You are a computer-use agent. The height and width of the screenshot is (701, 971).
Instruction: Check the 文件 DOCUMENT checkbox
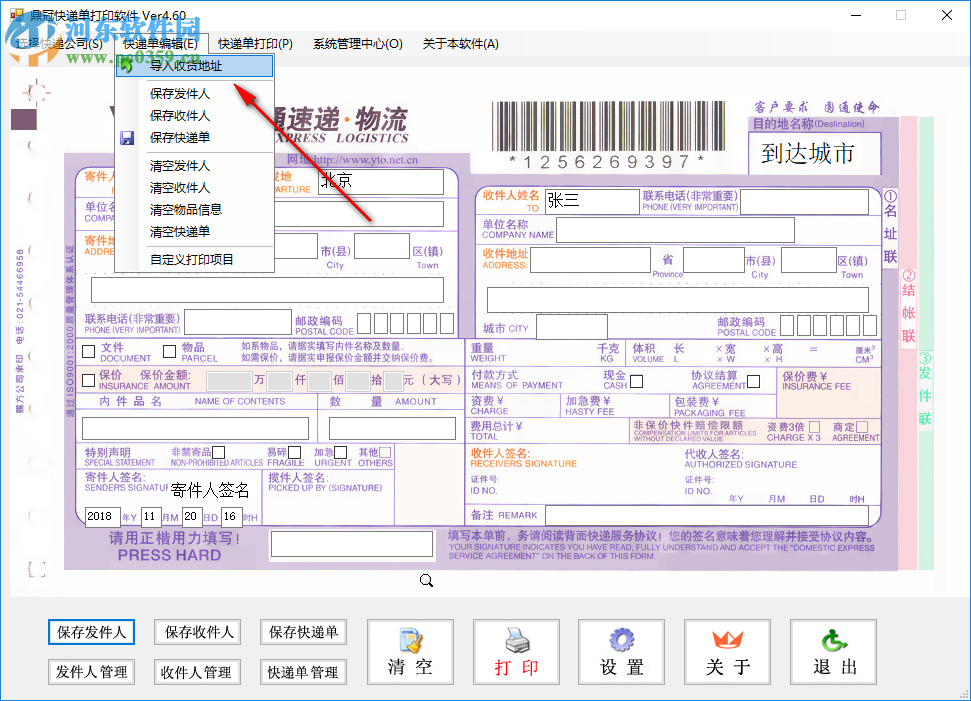[89, 350]
